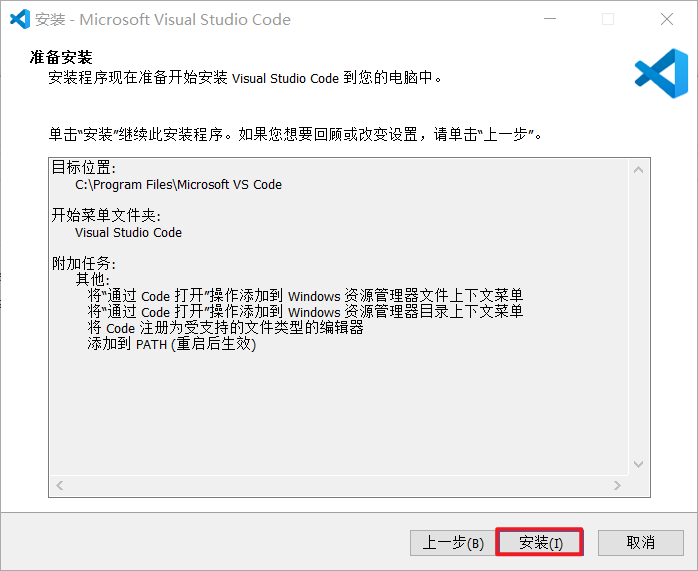Screen dimensions: 698x571
Task: Minimize the installer window
Action: point(550,19)
